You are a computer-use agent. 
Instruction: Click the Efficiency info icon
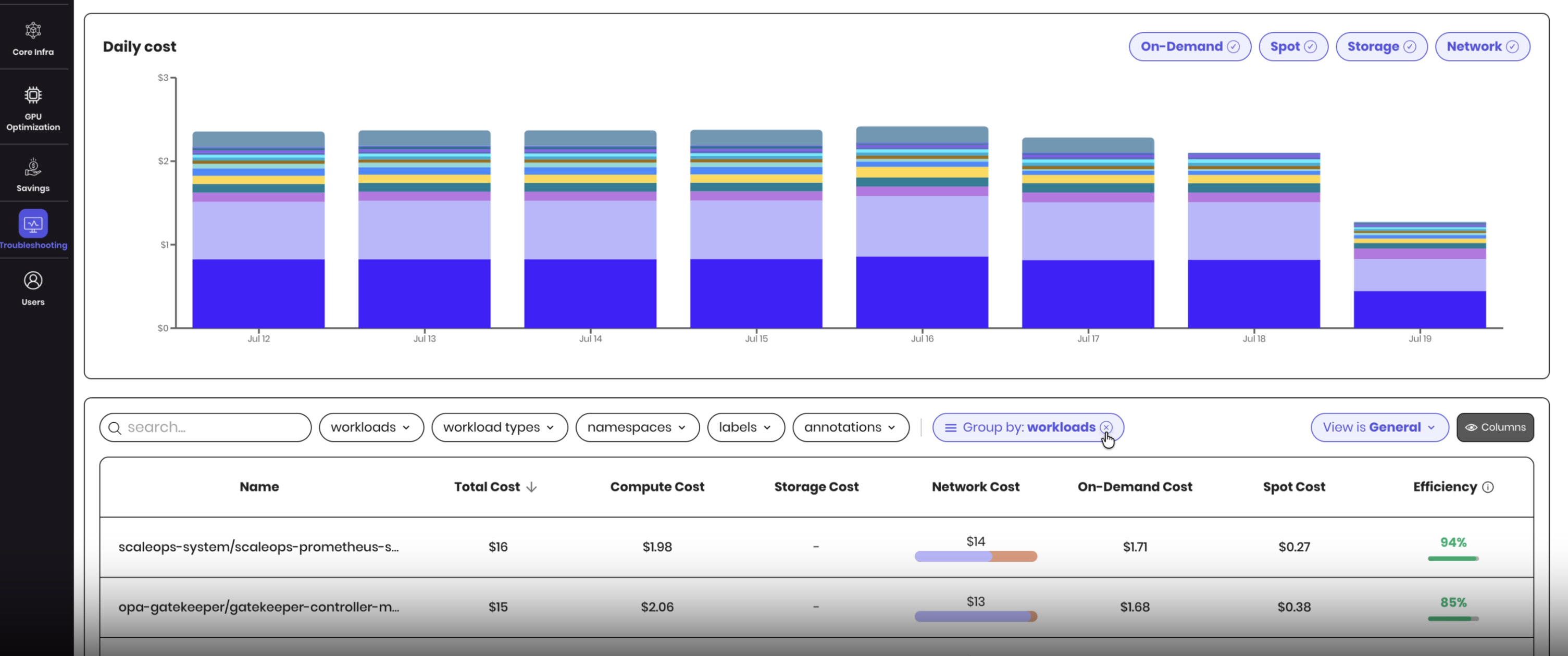tap(1488, 487)
